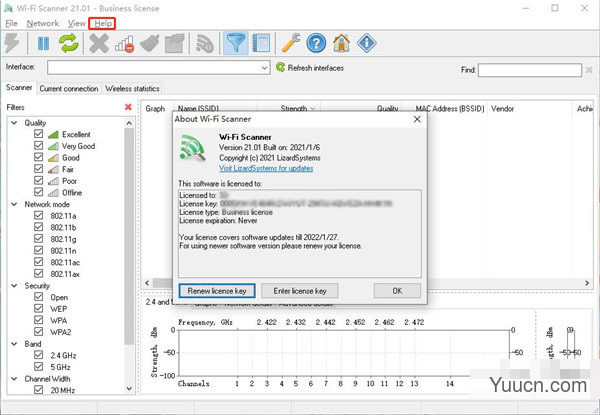Click the Renew license key button
The image size is (600, 415).
(217, 291)
